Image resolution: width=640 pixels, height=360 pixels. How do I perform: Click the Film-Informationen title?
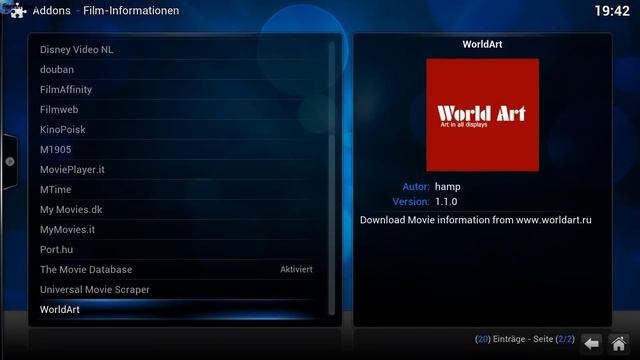[x=131, y=11]
